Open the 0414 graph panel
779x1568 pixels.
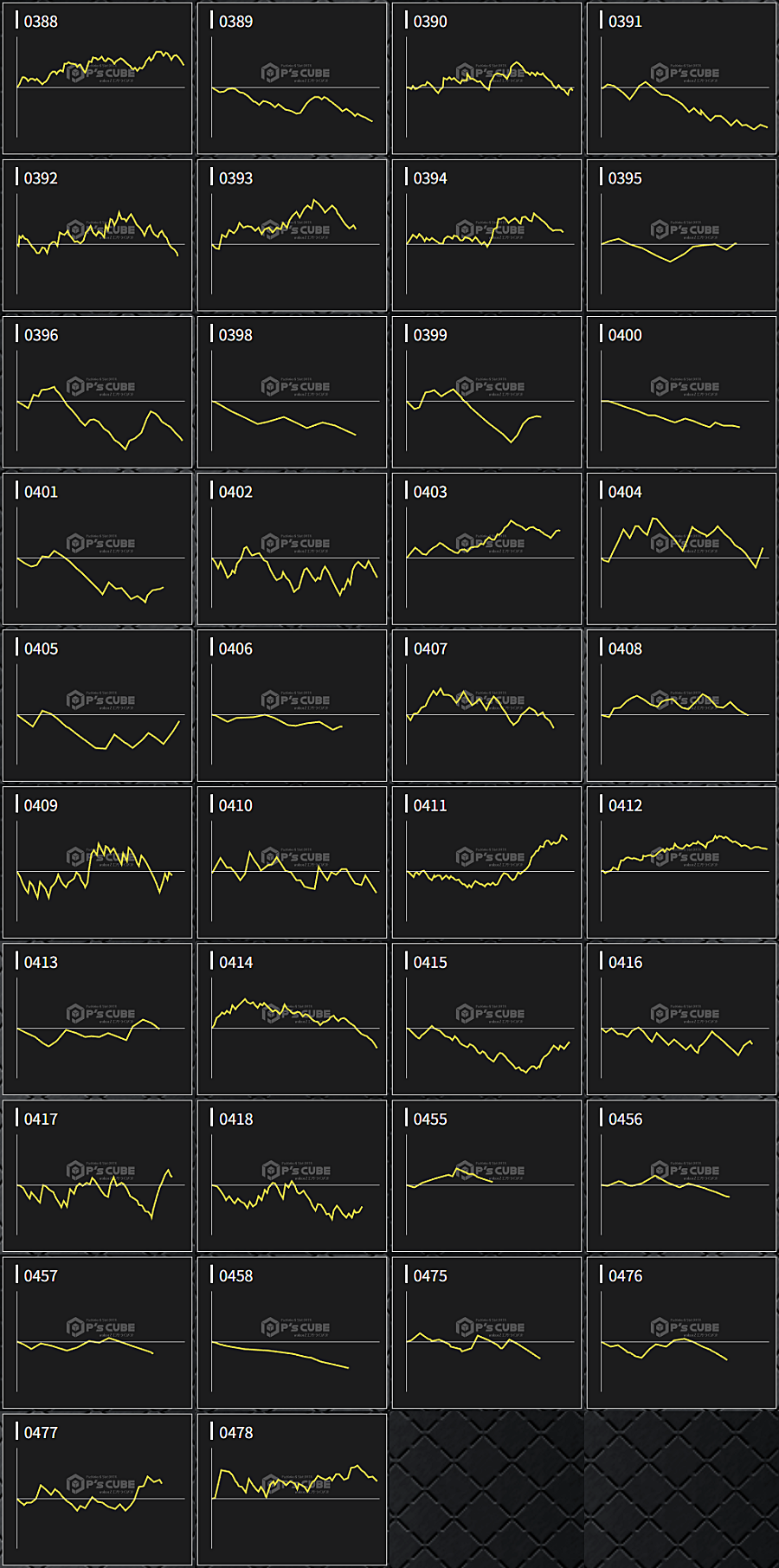(292, 1019)
